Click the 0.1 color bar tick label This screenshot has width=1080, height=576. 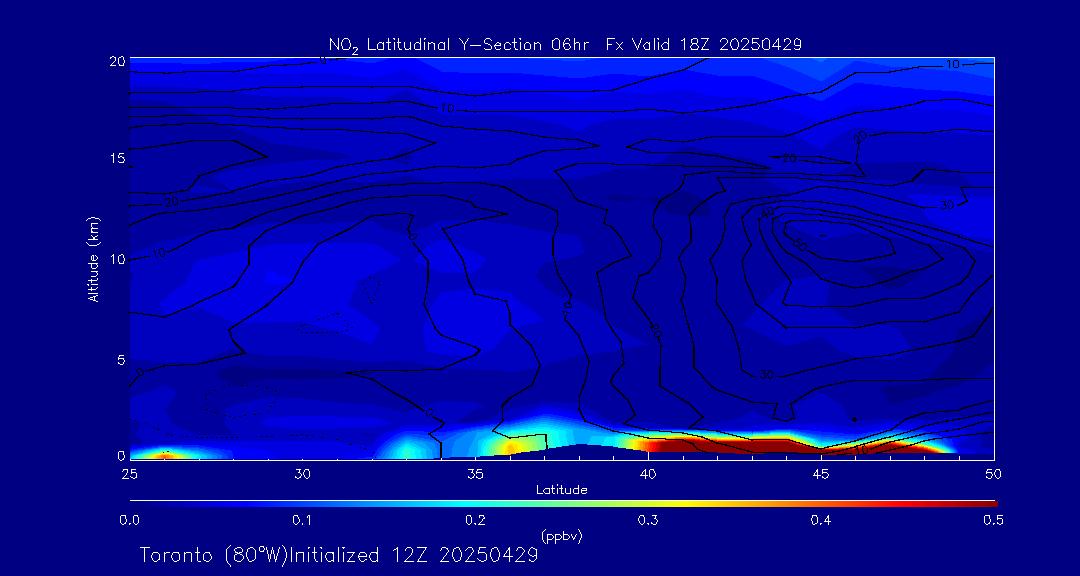[x=302, y=520]
